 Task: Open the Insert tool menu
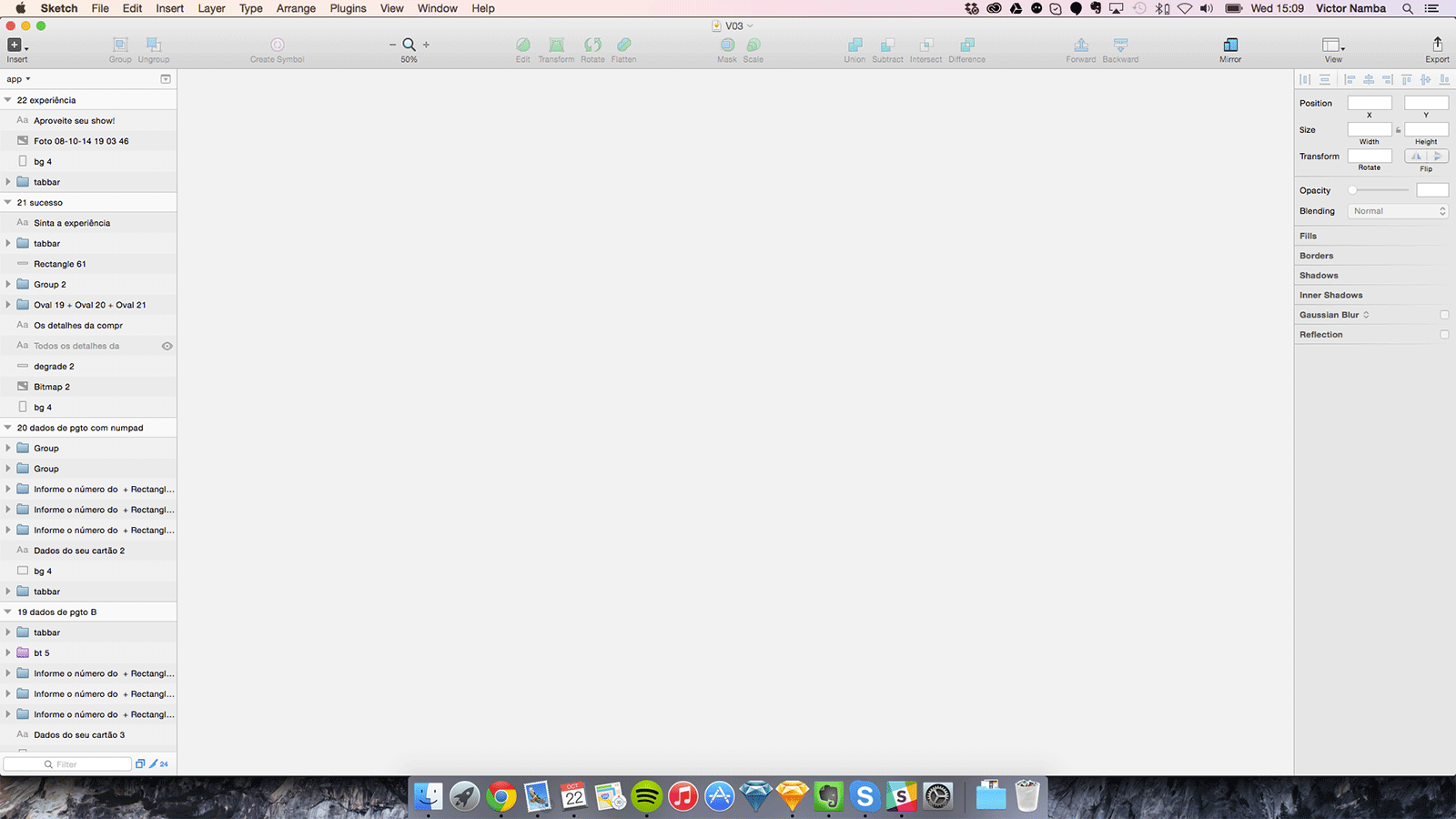(x=16, y=45)
